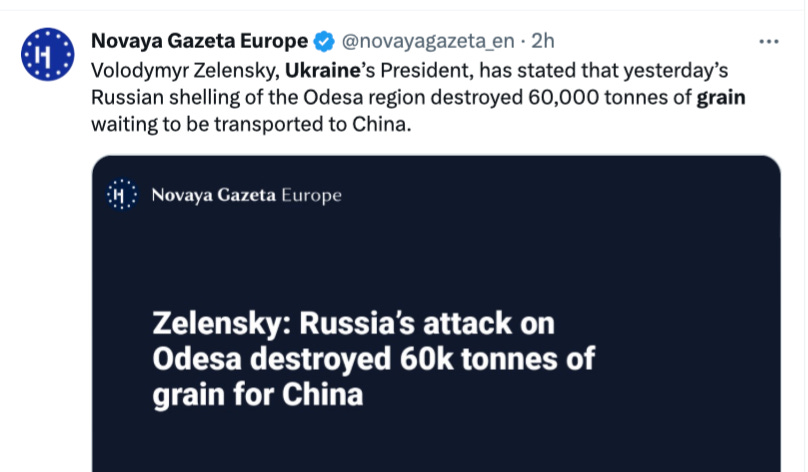
Task: Click the @novayagazeta_en handle
Action: pos(428,42)
